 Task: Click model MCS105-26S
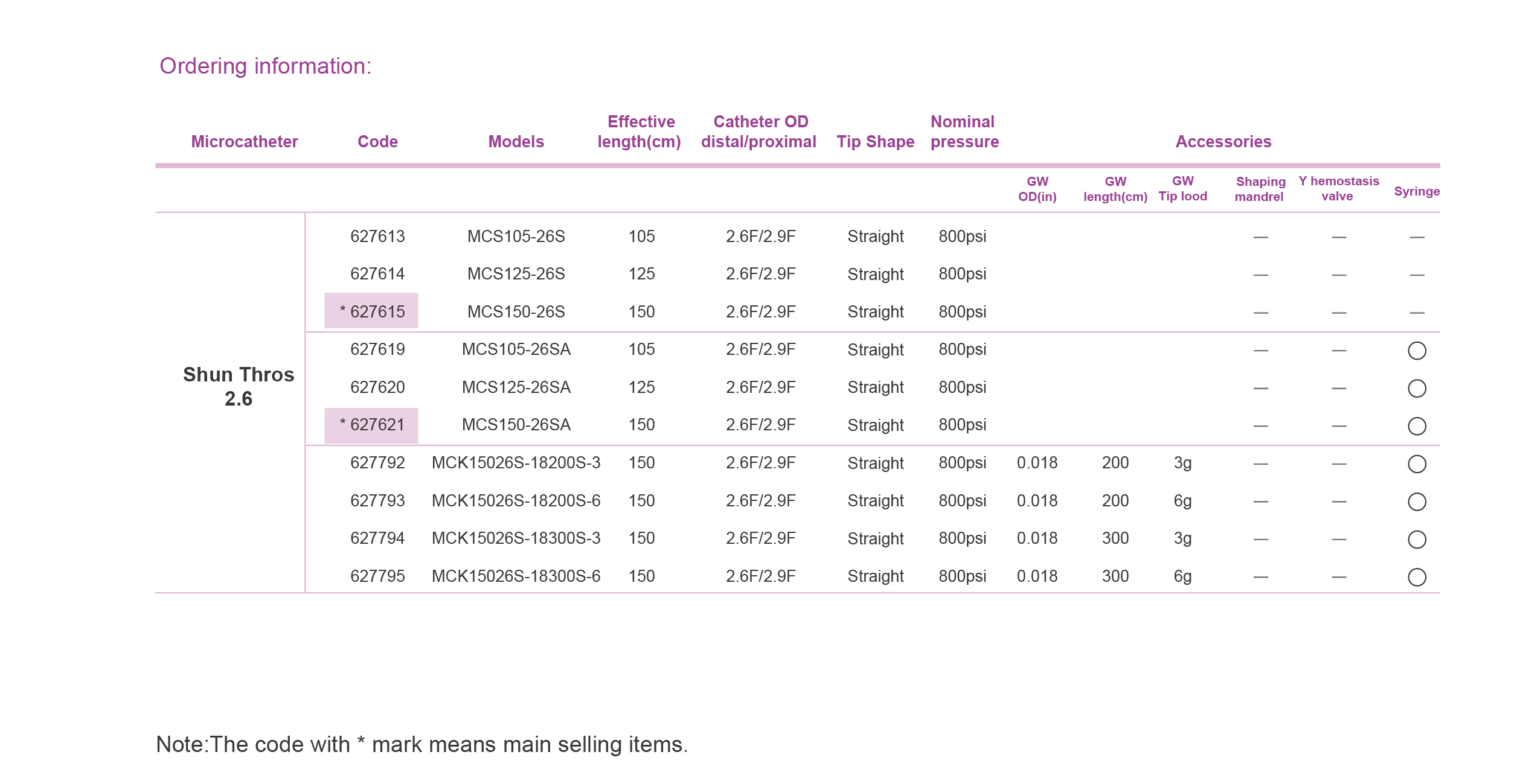click(x=516, y=236)
